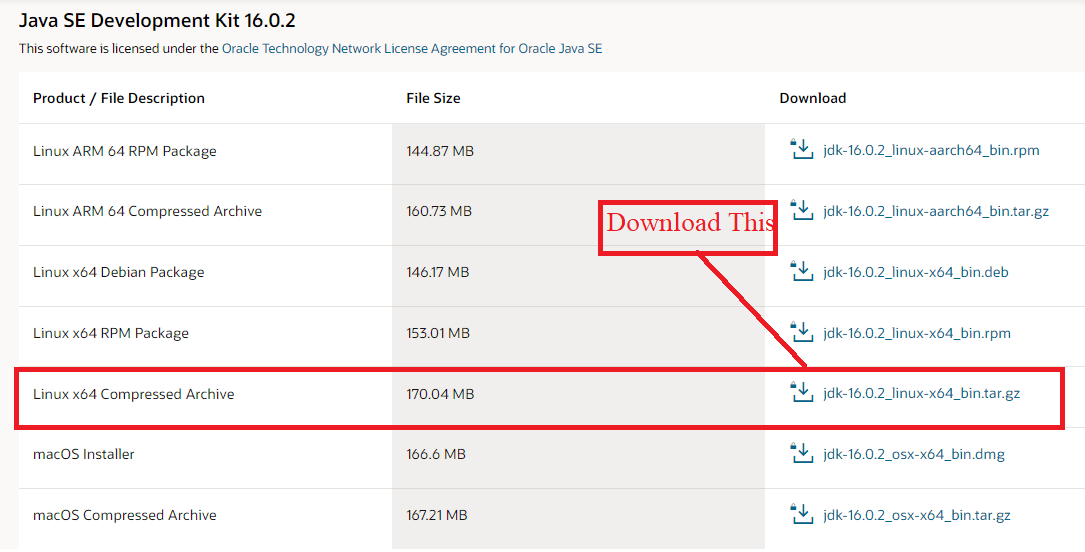Select Linux x64 Compressed Archive text
1085x552 pixels.
coord(134,394)
